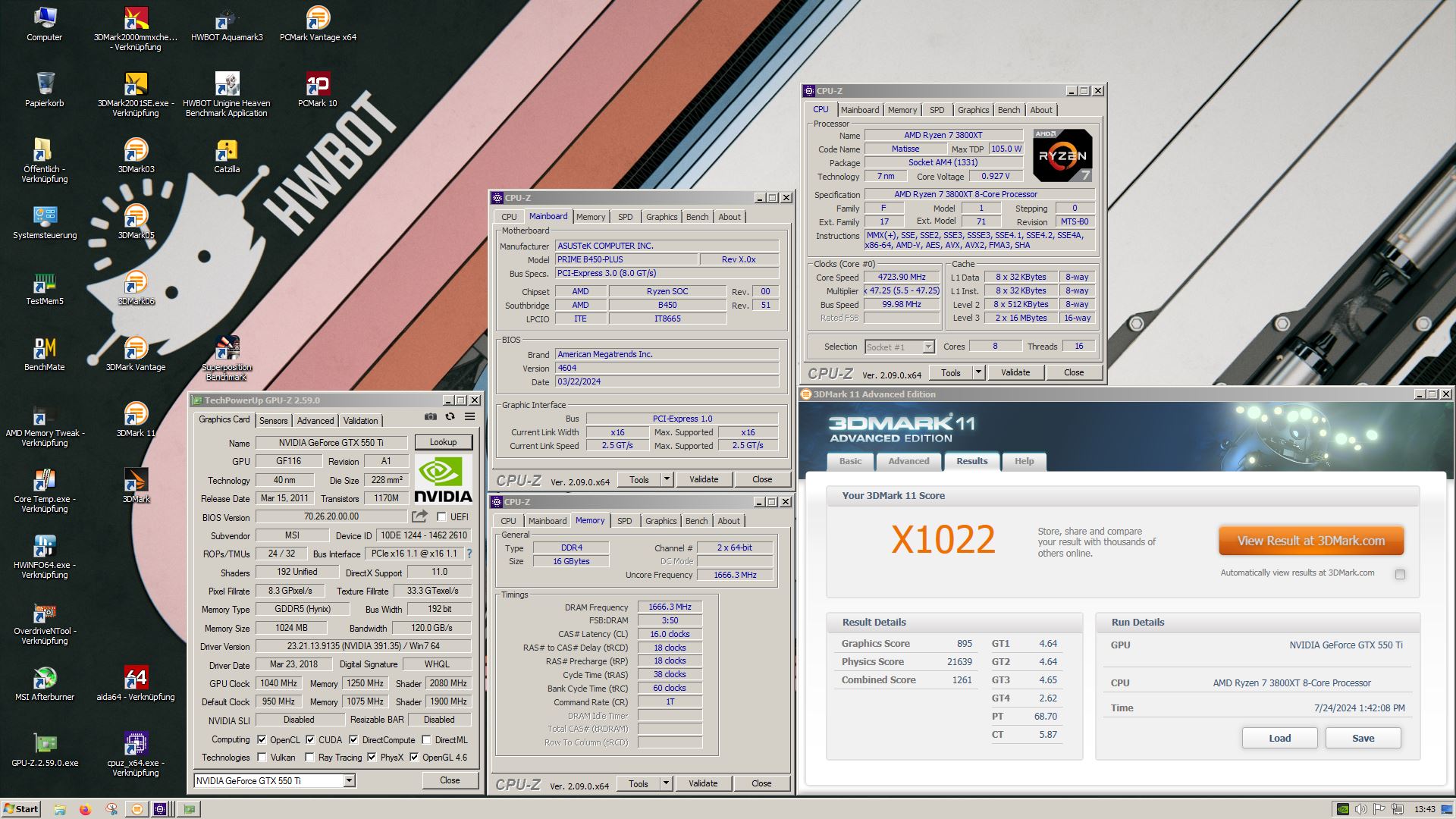Image resolution: width=1456 pixels, height=819 pixels.
Task: Open HWiNFO64.exe shortcut icon
Action: [x=45, y=556]
